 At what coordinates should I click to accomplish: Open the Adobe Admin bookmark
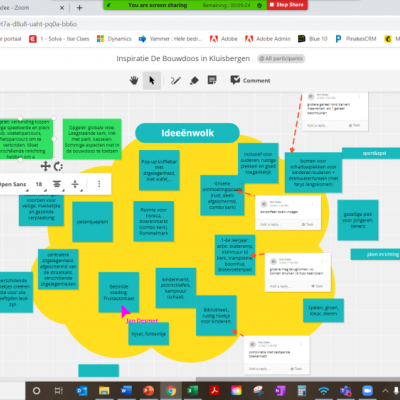point(268,39)
